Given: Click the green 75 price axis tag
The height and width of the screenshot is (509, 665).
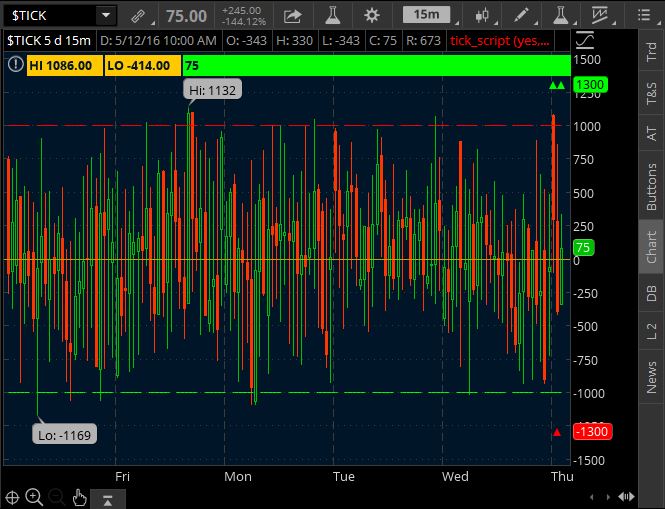Looking at the screenshot, I should coord(583,248).
